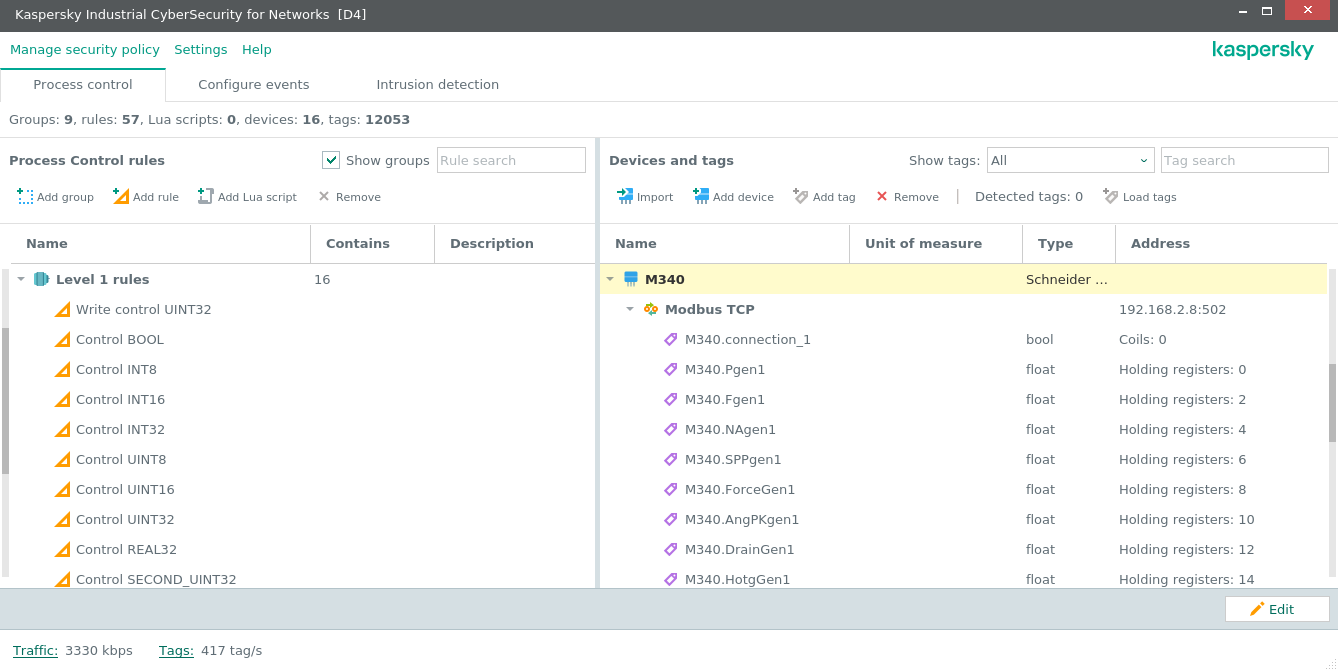Screen dimensions: 1338x671
Task: Uncheck the Show groups checkbox
Action: [330, 159]
